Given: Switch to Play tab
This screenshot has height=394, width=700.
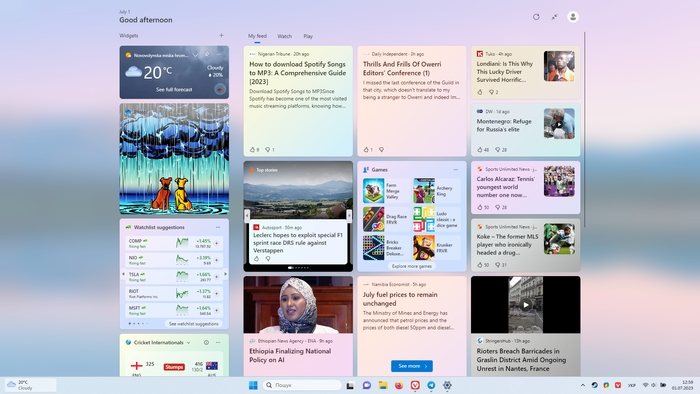Looking at the screenshot, I should tap(308, 36).
